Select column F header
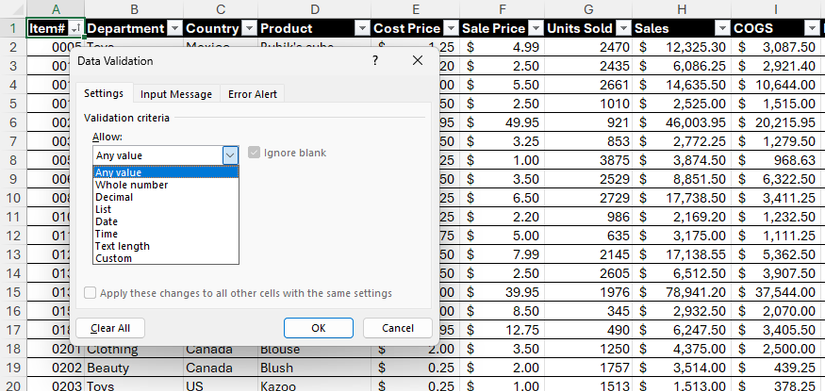The width and height of the screenshot is (825, 391). pos(502,9)
